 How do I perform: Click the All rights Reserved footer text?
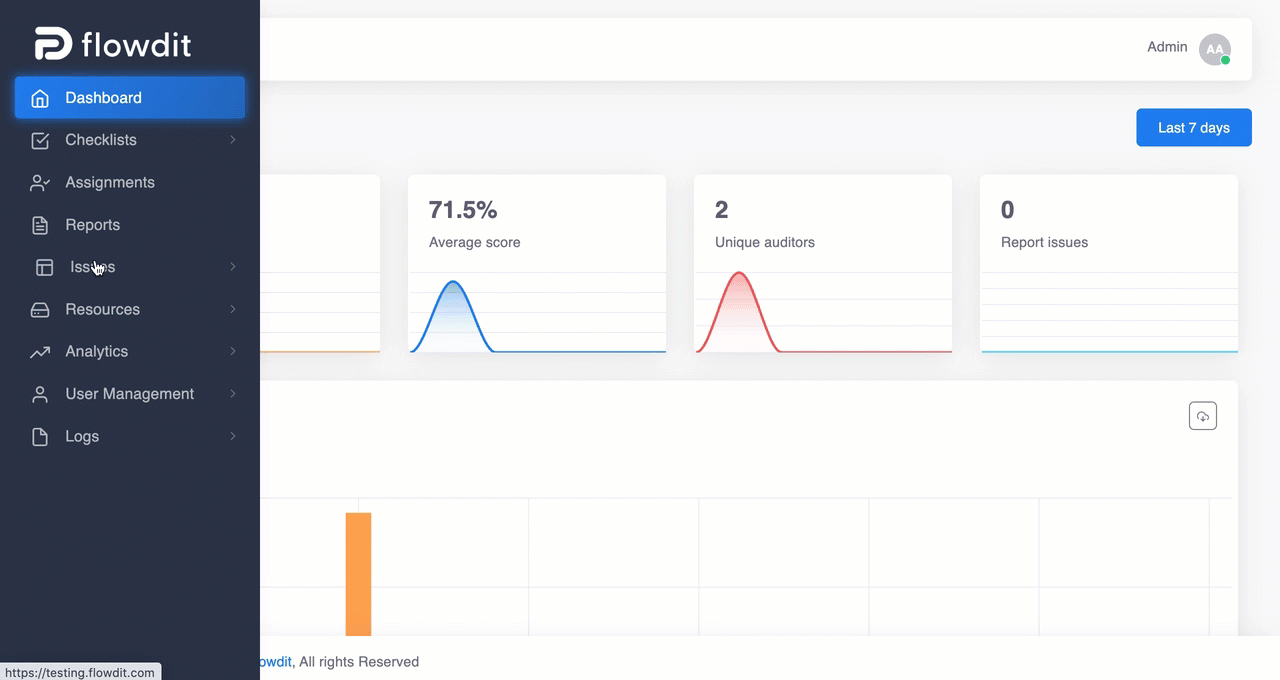359,662
